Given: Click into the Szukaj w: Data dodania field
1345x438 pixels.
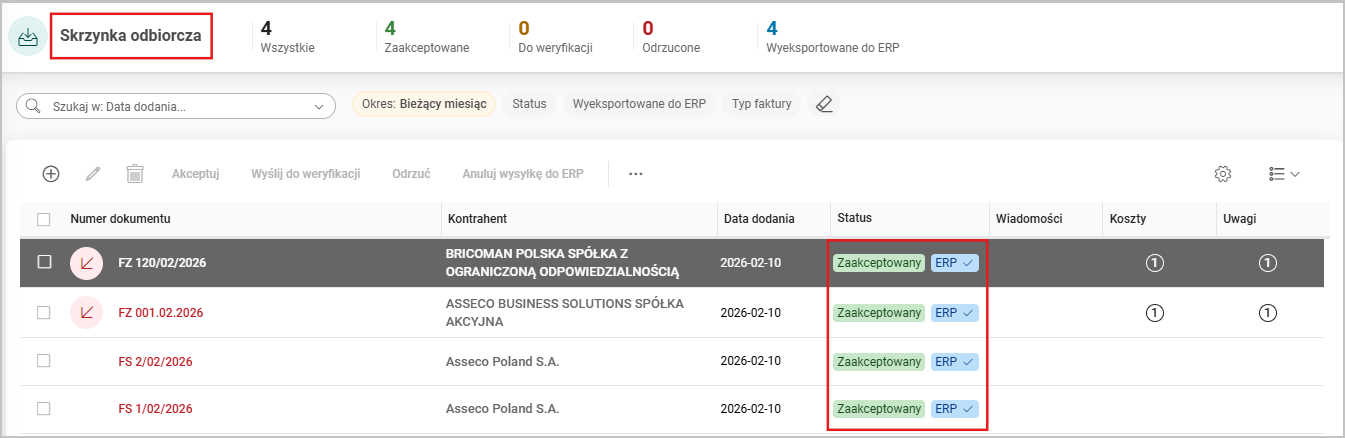Looking at the screenshot, I should click(170, 105).
